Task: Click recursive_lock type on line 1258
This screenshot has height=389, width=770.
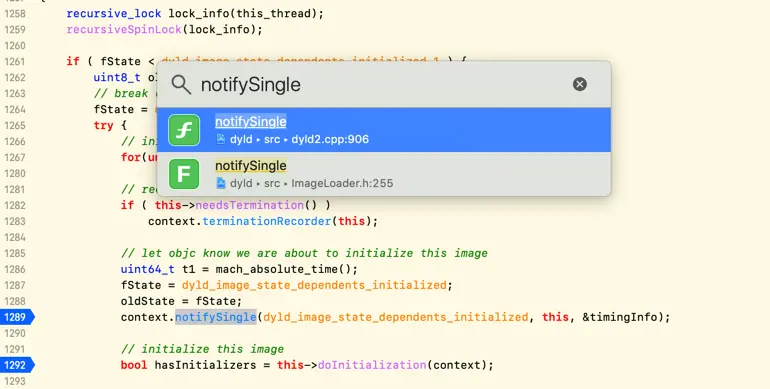Action: point(114,13)
